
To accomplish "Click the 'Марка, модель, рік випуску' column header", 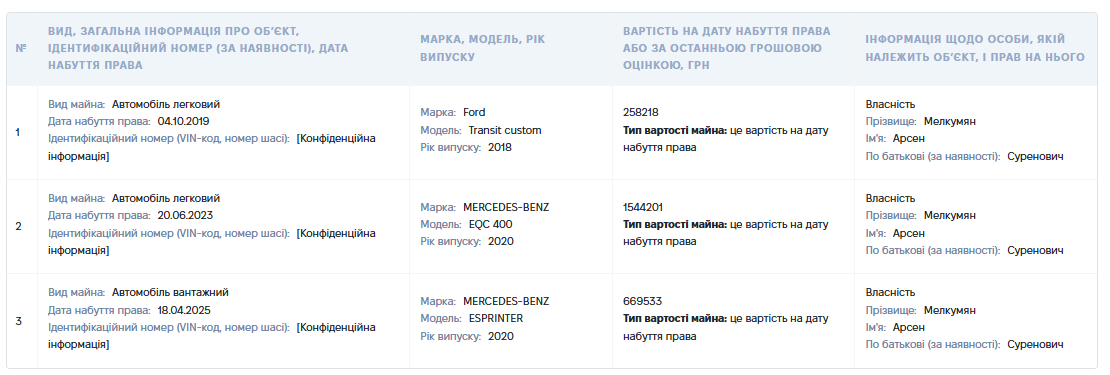I will 483,47.
